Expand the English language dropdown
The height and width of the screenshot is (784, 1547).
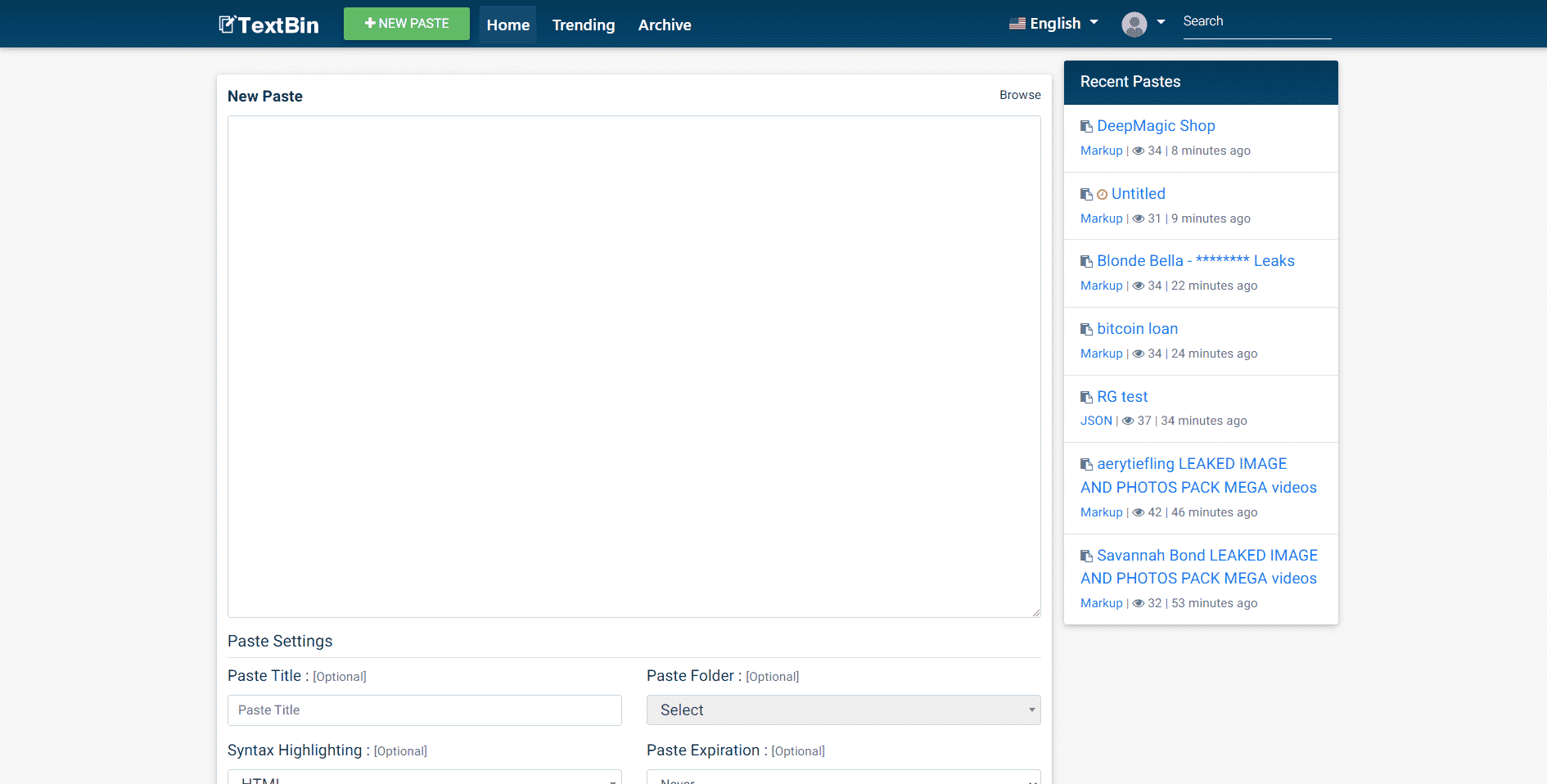click(1053, 24)
